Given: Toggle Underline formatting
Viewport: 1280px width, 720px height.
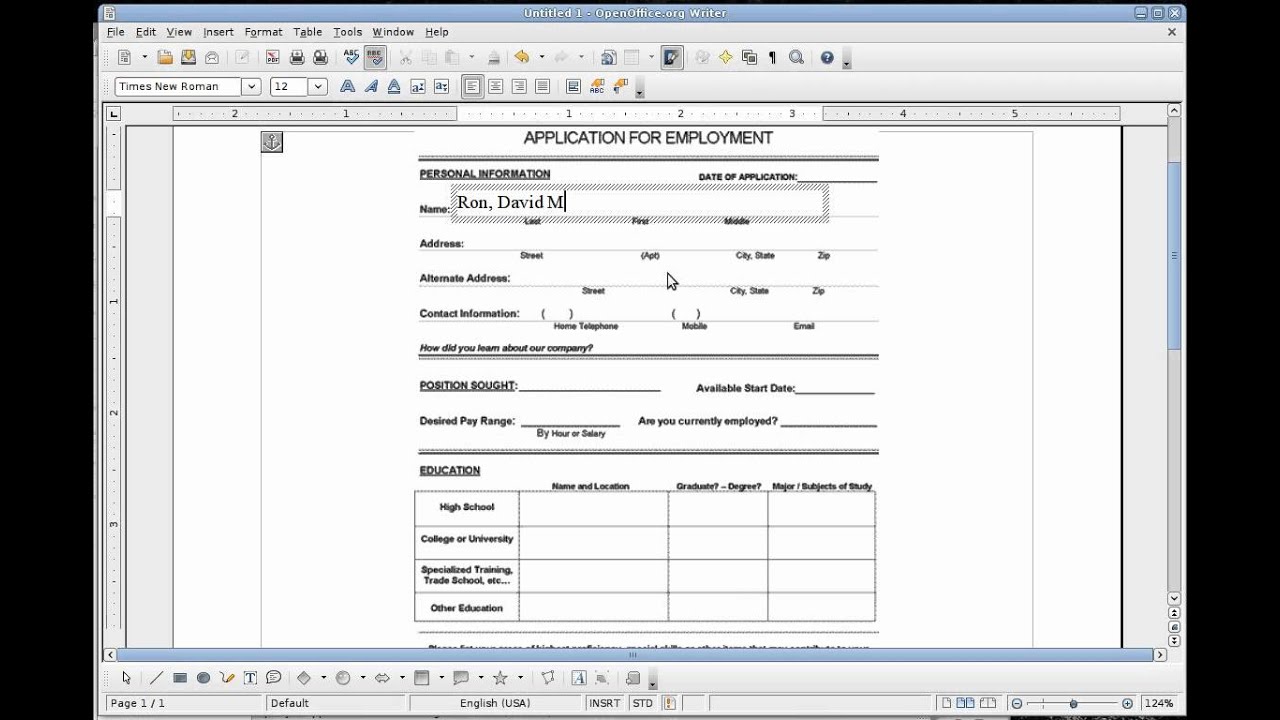Looking at the screenshot, I should (x=394, y=87).
